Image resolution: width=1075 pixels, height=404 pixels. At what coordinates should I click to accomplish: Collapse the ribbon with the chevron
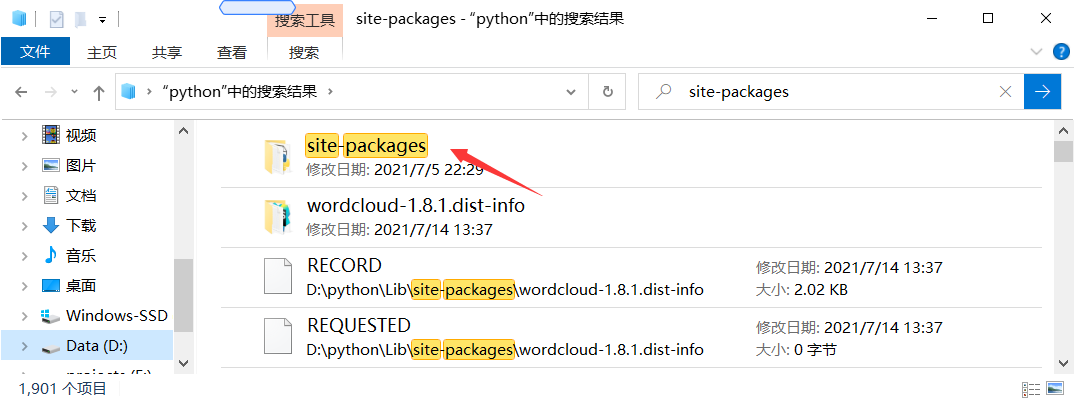[x=1036, y=52]
